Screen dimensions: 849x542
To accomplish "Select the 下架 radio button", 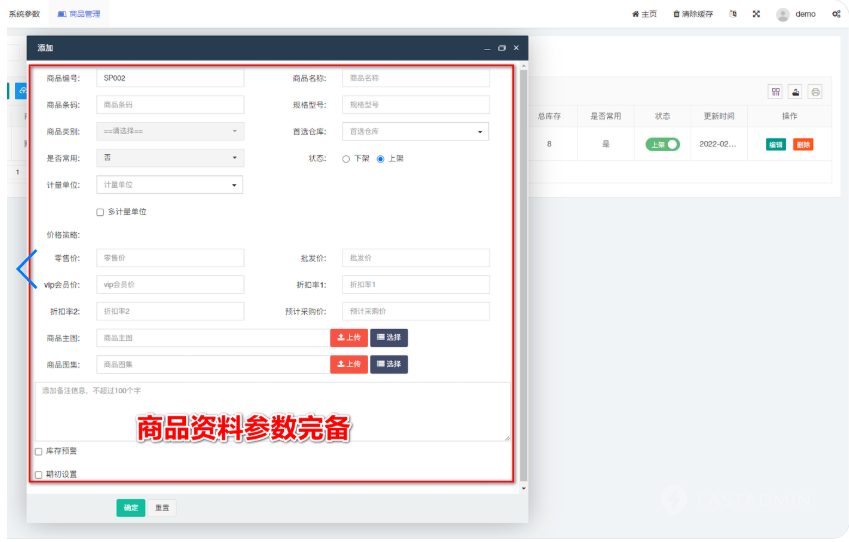I will (x=346, y=158).
